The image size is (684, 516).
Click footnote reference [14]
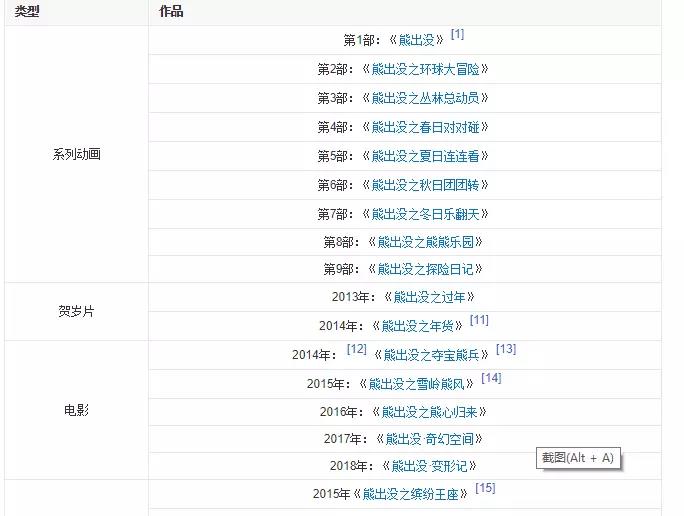[x=490, y=379]
